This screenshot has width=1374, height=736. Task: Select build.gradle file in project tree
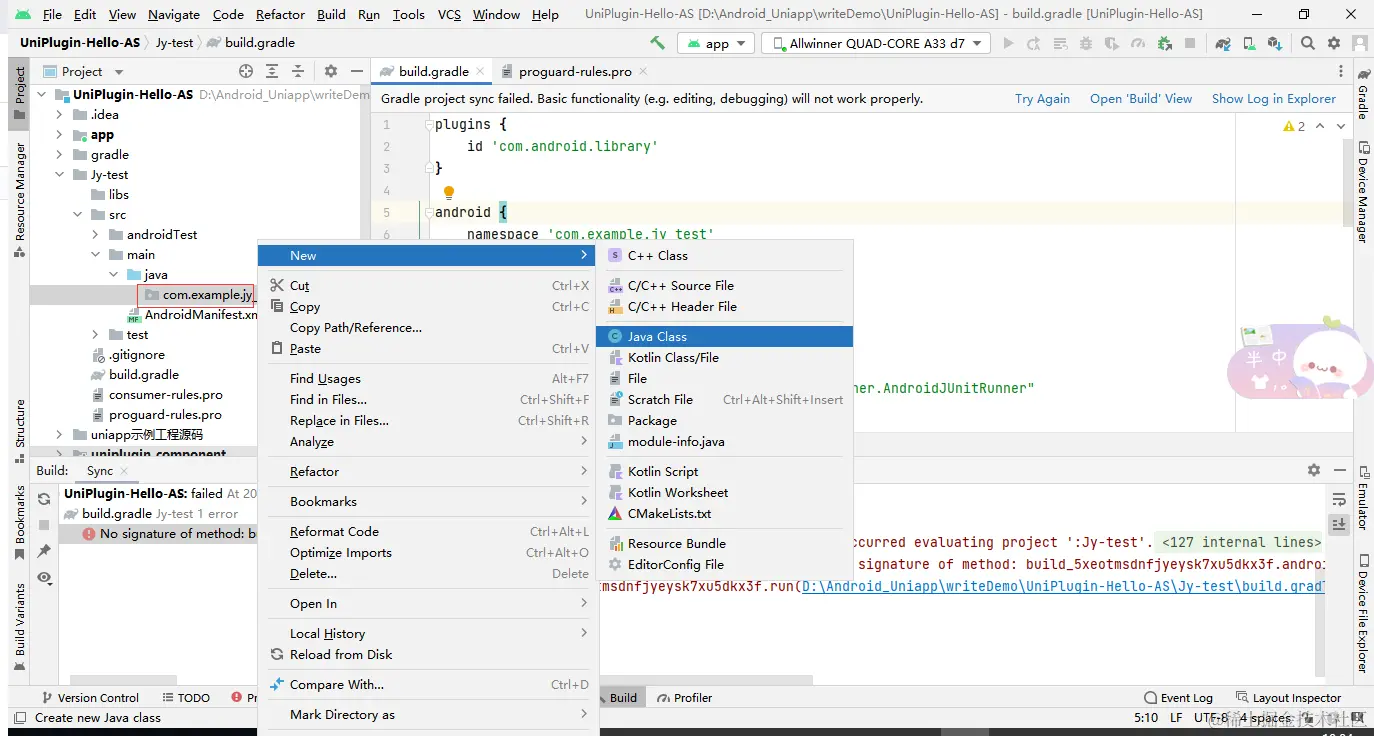(143, 375)
